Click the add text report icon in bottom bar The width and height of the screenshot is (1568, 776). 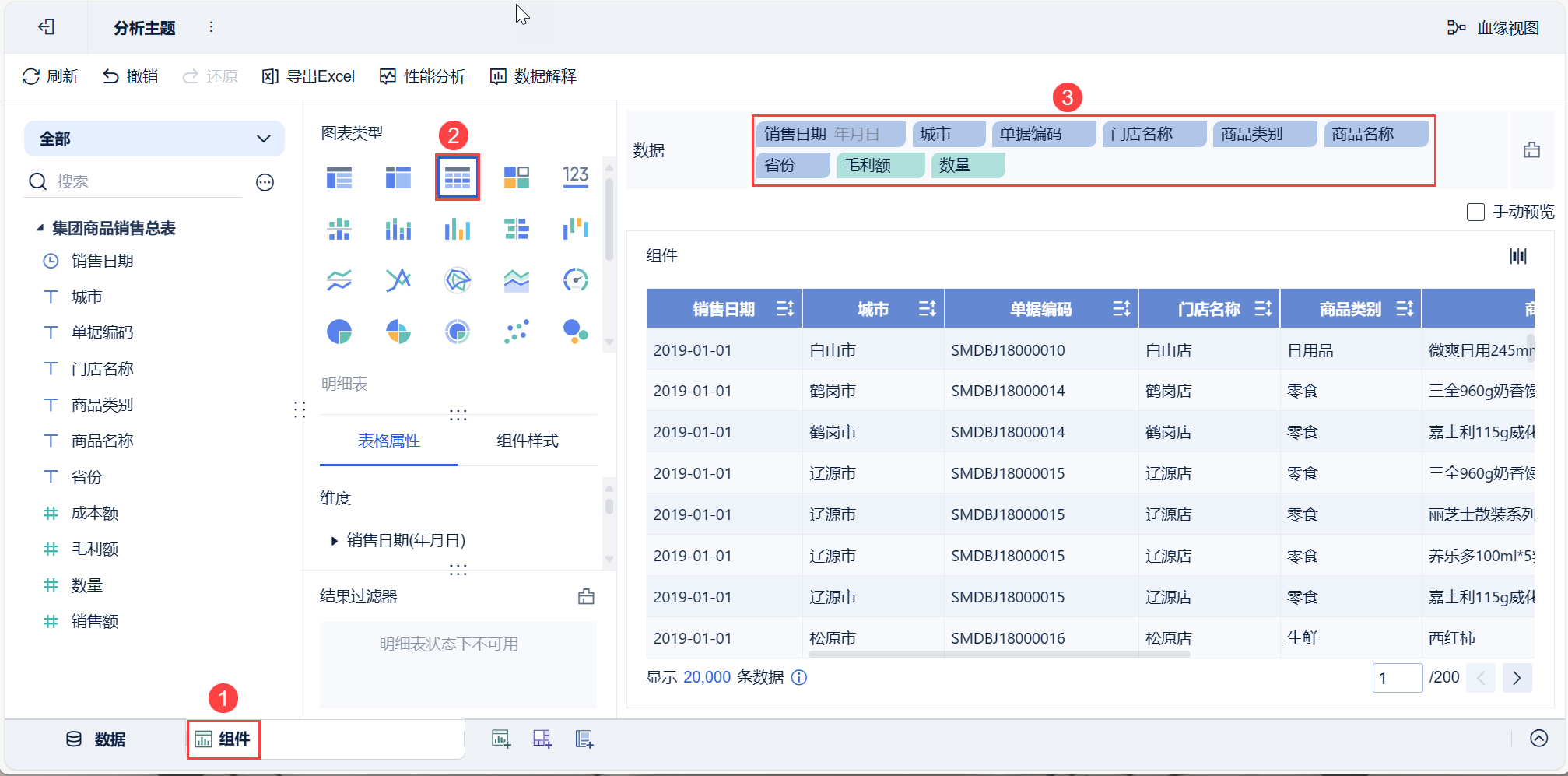click(x=584, y=739)
